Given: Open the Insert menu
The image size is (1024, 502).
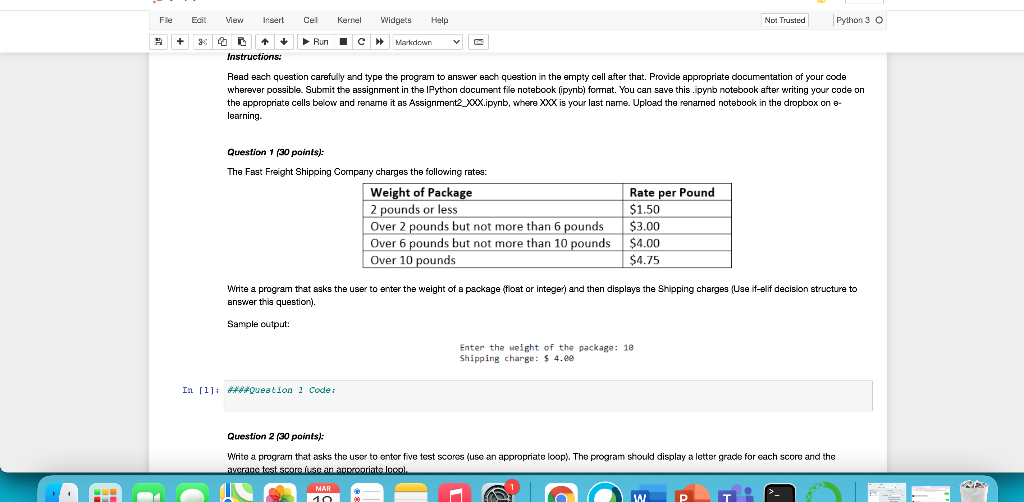Looking at the screenshot, I should coord(273,20).
